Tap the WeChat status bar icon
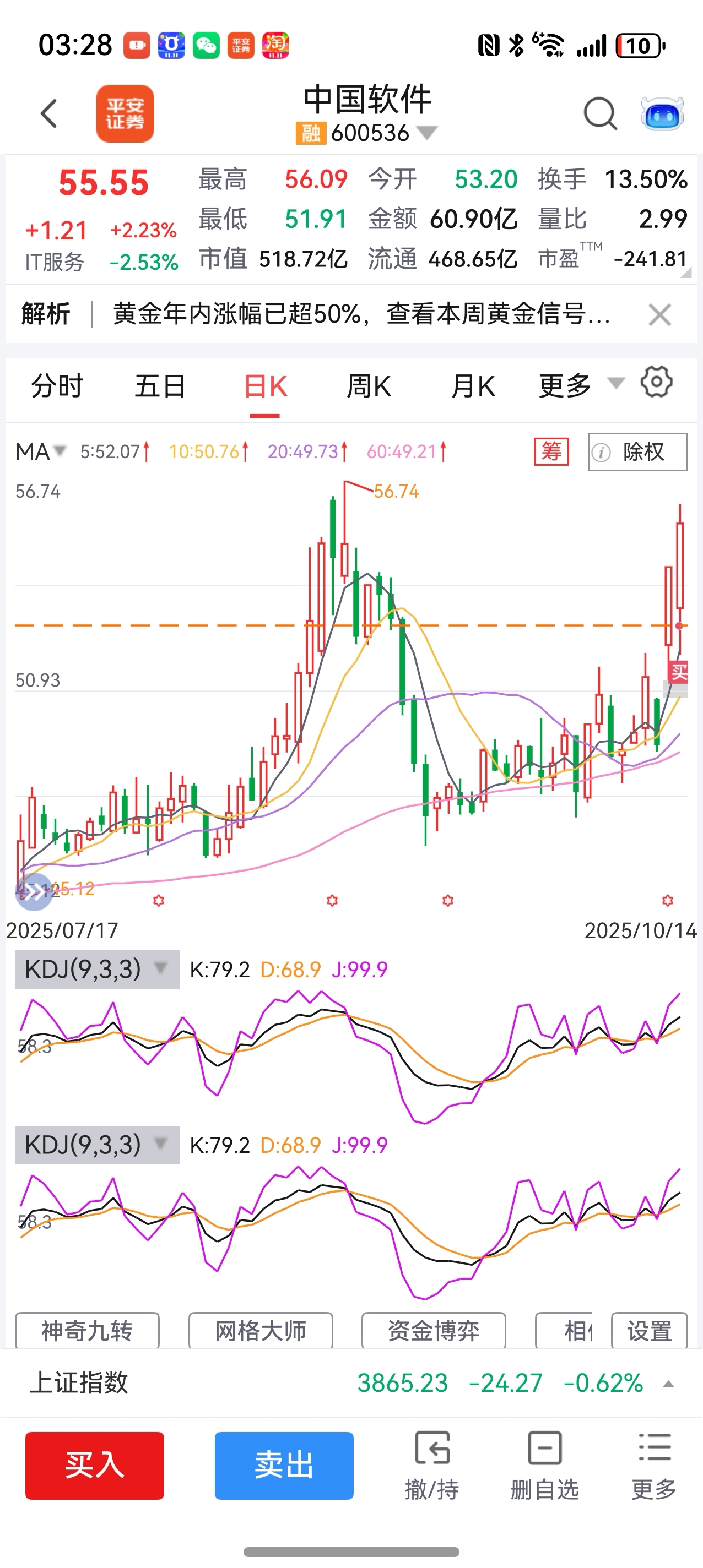This screenshot has height=1568, width=703. [x=206, y=46]
